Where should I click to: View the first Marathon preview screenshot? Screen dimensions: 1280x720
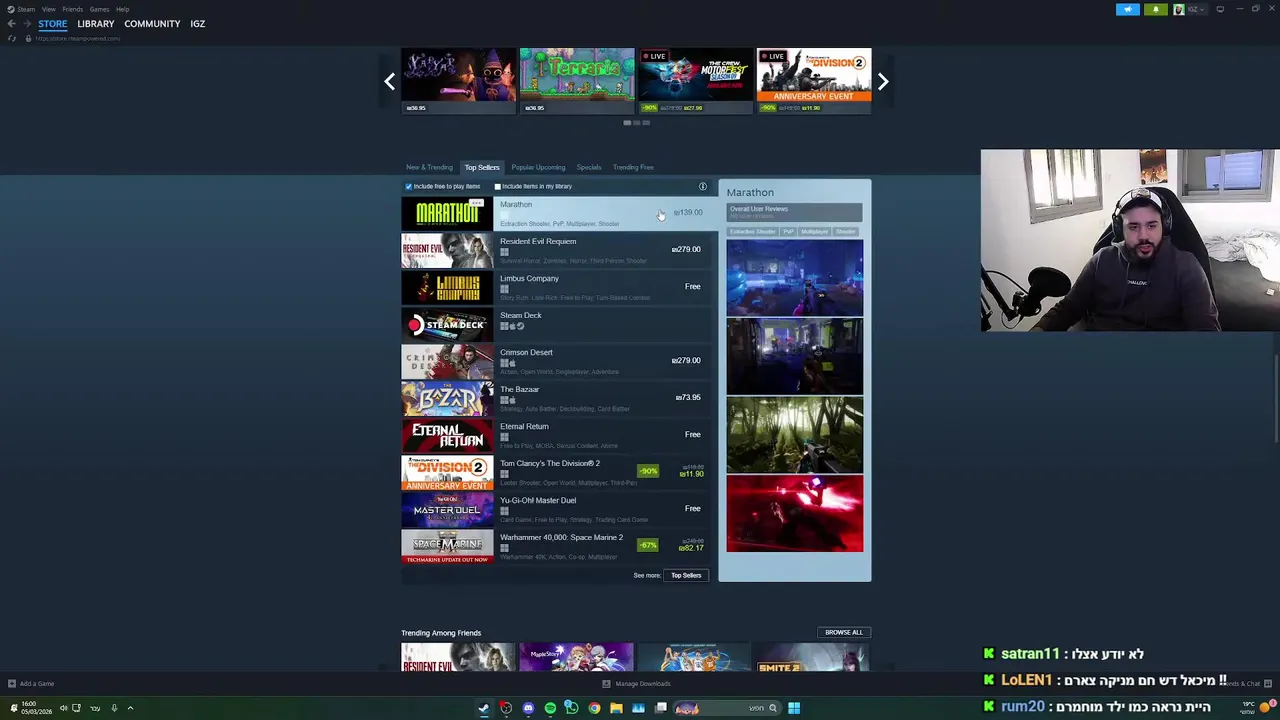click(795, 277)
